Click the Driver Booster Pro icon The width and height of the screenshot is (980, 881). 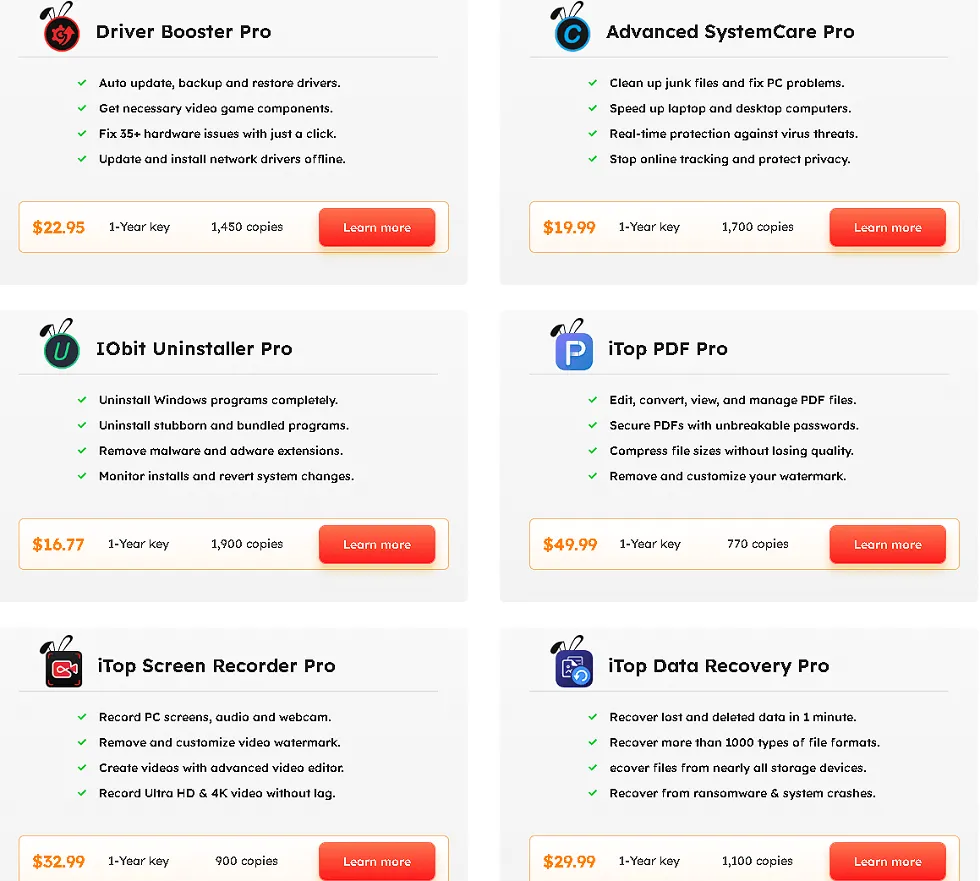[62, 33]
